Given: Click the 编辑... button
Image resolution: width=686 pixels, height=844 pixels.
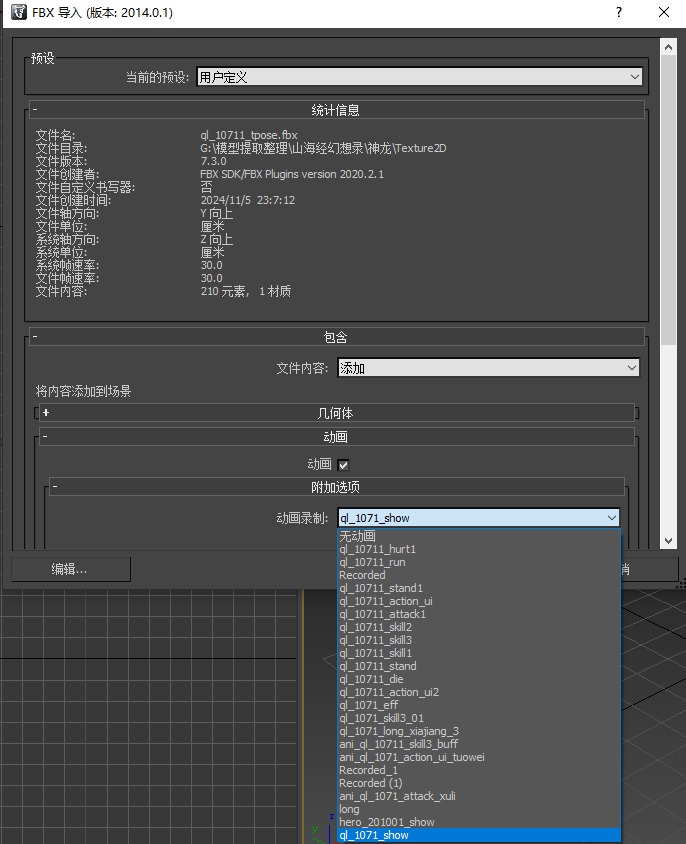Looking at the screenshot, I should coord(71,569).
